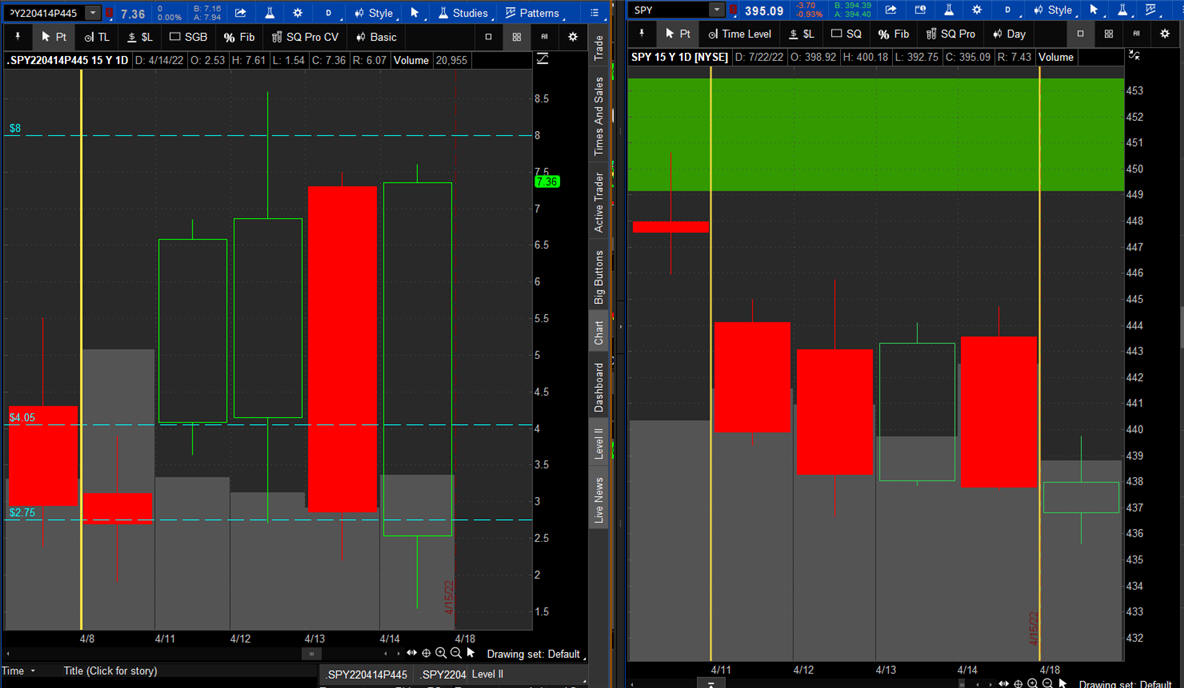Select the Fib tool in right chart
This screenshot has width=1184, height=688.
point(894,34)
